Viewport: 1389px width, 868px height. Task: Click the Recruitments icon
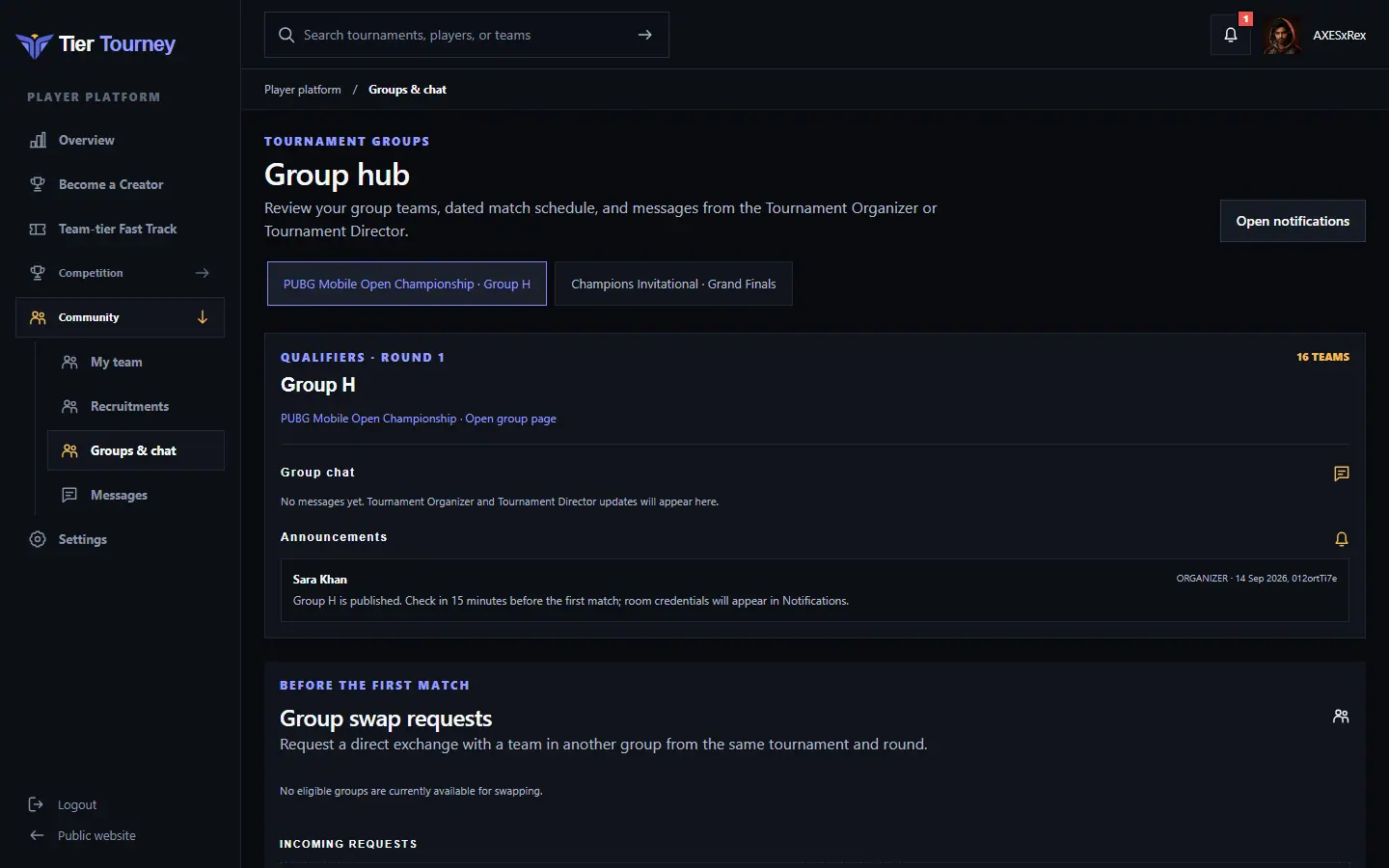69,406
